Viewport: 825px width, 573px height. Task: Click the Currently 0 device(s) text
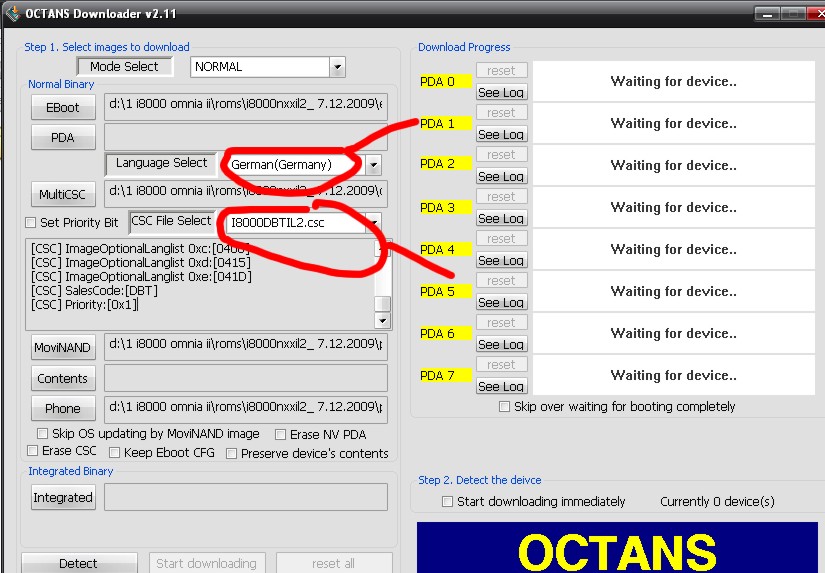click(x=717, y=501)
